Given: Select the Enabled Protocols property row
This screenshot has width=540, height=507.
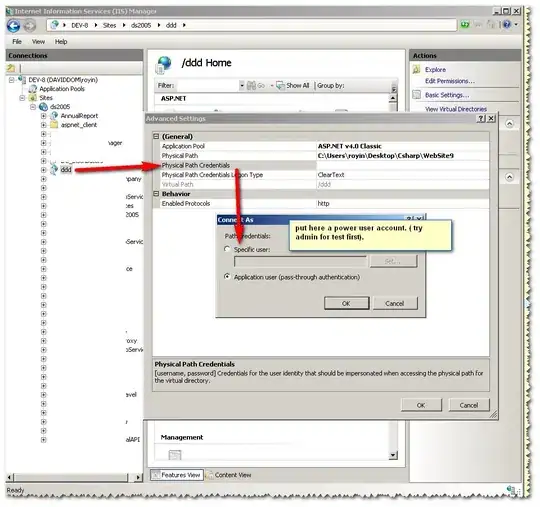Looking at the screenshot, I should coord(321,204).
